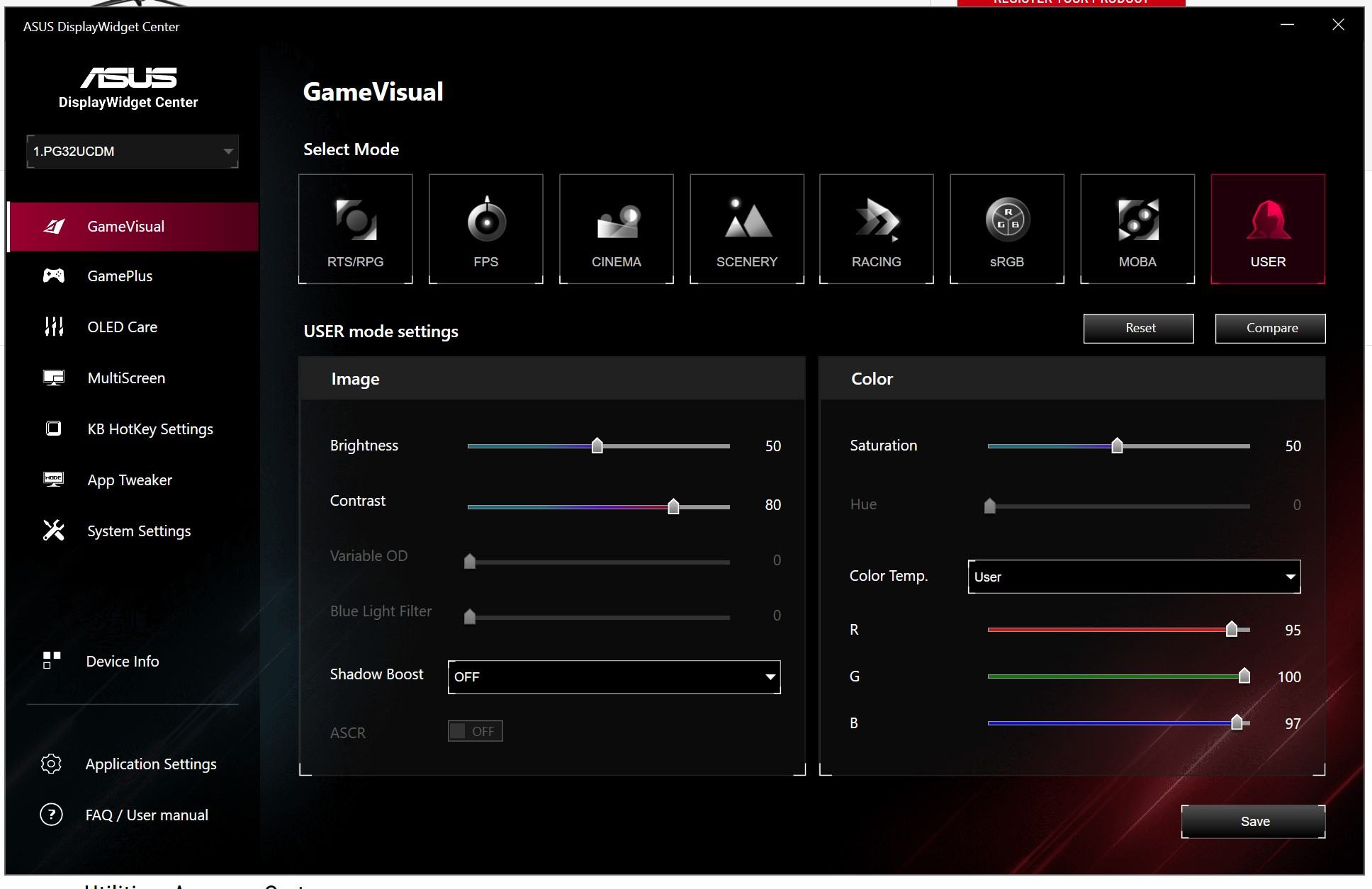Click the Variable OD slider handle
1372x889 pixels.
(x=469, y=561)
